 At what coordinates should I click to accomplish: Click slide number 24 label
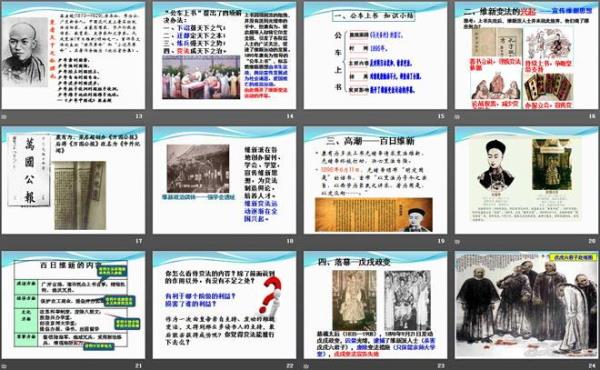click(x=592, y=366)
